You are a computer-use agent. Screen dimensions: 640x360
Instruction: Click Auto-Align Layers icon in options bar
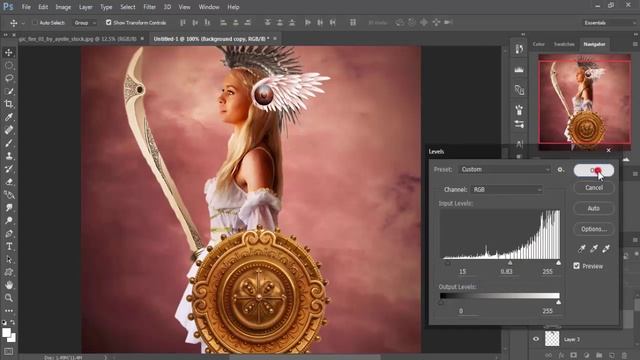[353, 22]
